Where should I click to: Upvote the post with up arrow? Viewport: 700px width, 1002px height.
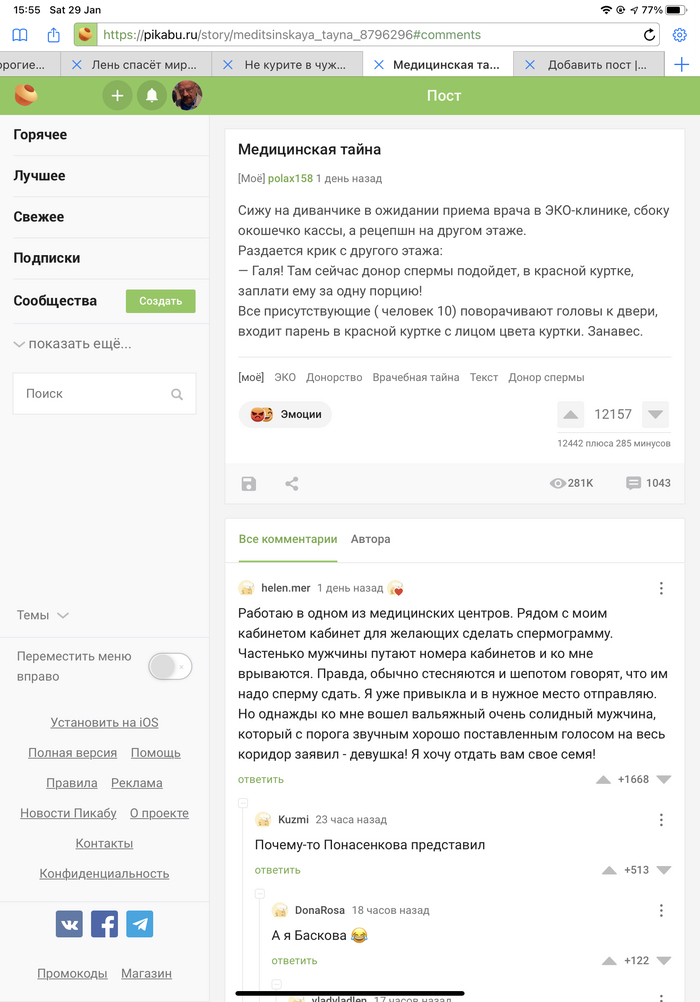[x=570, y=415]
